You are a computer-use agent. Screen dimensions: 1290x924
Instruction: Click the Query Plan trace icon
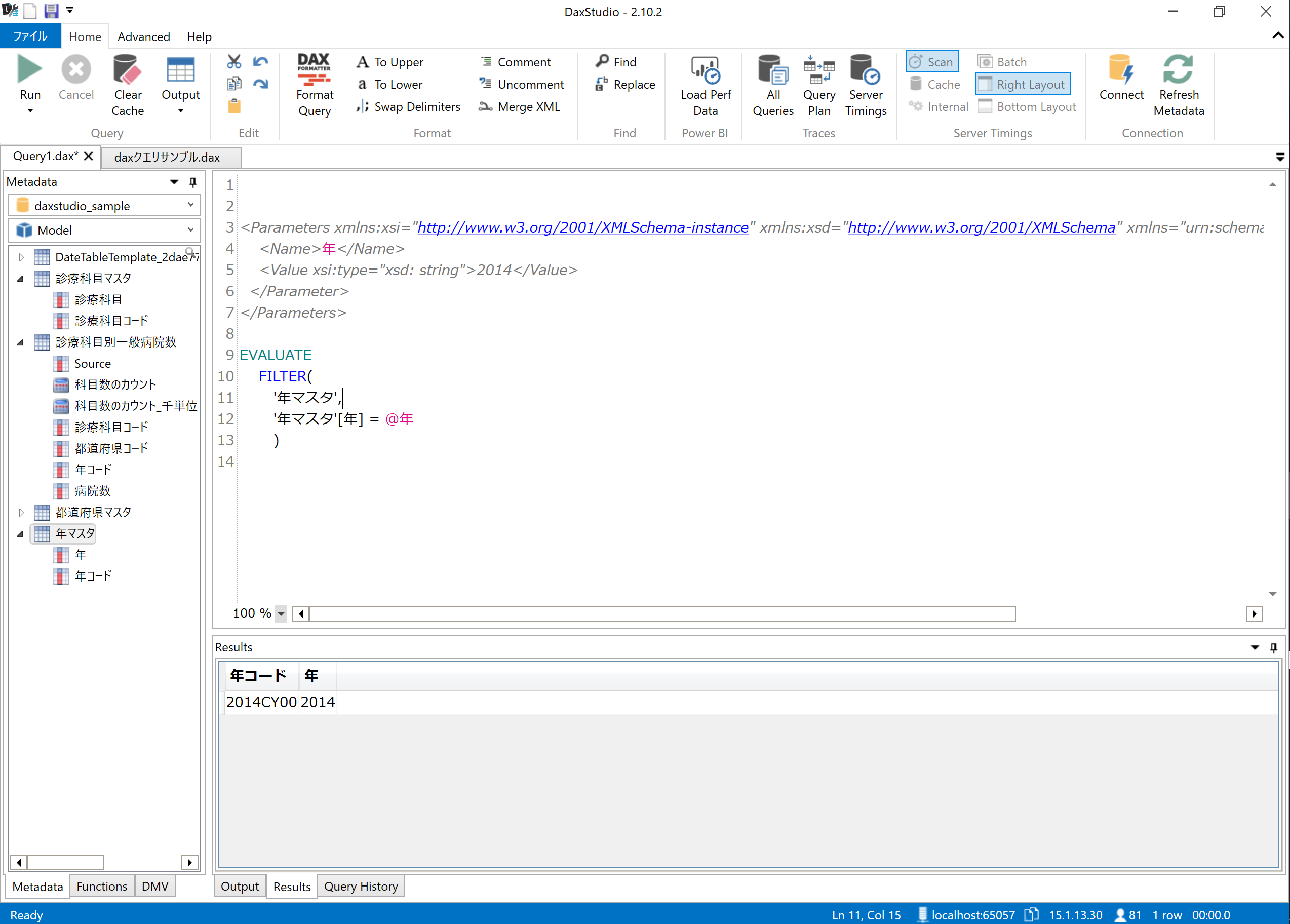[818, 70]
